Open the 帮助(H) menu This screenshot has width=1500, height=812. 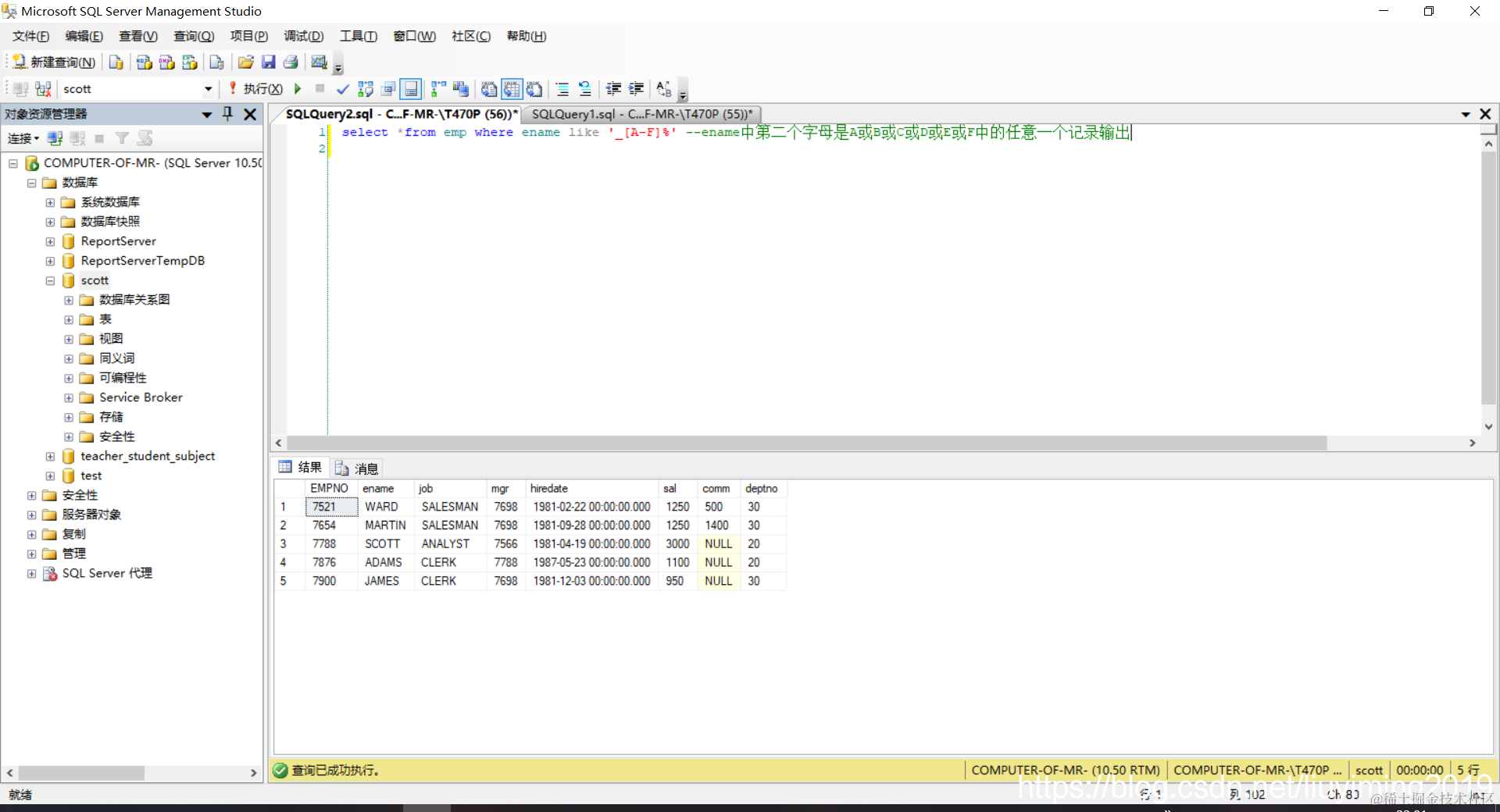coord(527,36)
